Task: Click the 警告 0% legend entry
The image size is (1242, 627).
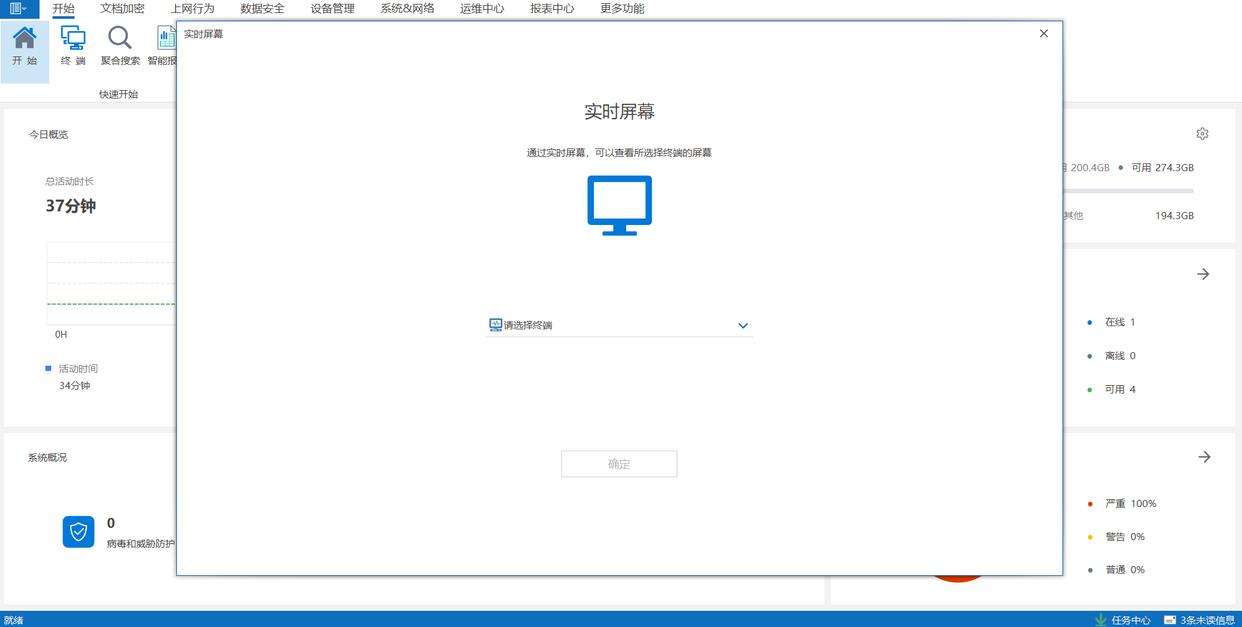Action: [1117, 537]
